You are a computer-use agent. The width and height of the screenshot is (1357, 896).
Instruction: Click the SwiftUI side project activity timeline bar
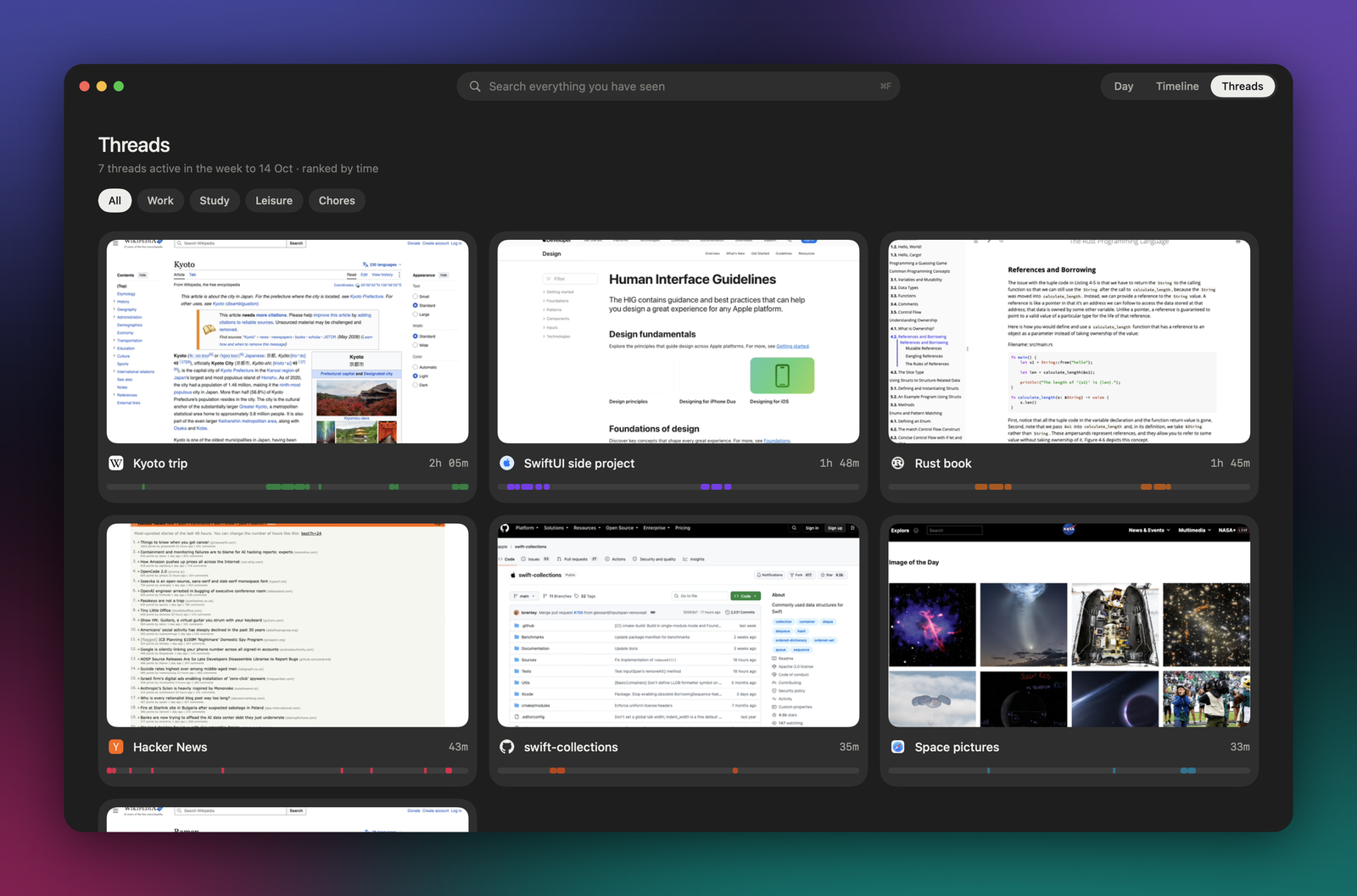click(678, 487)
